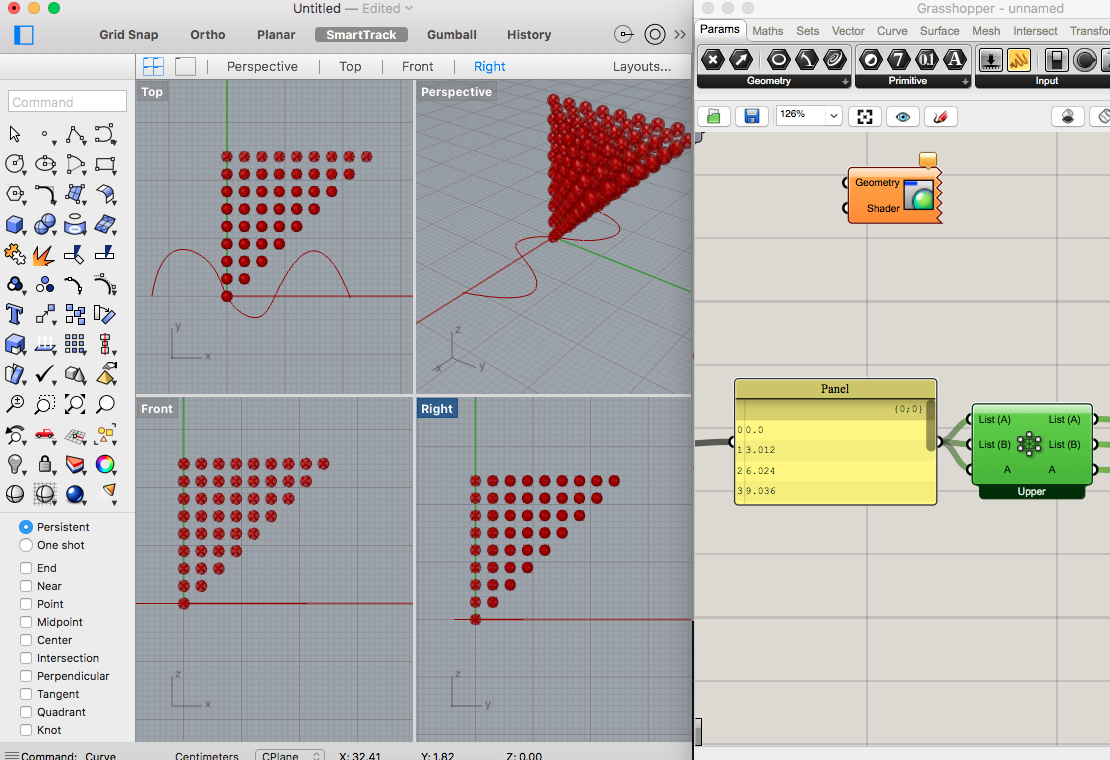
Task: Enable the Near object snap
Action: [26, 586]
